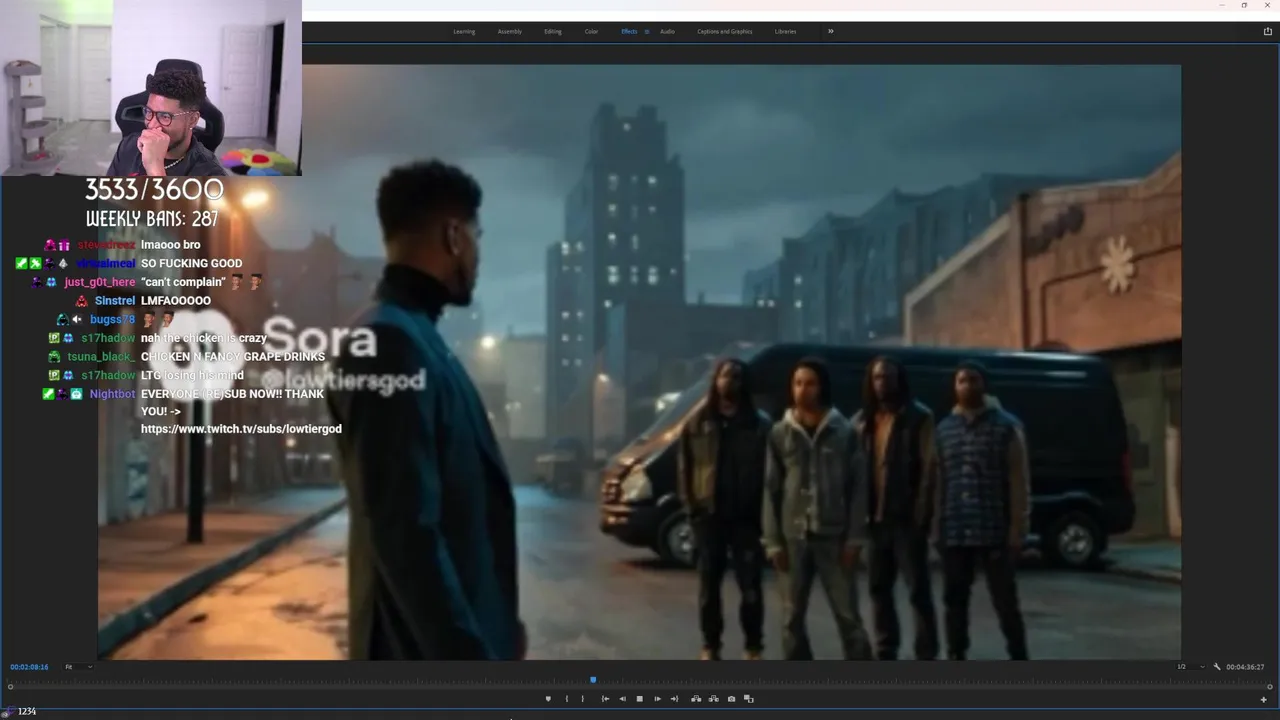
Task: Switch to the Learning workspace
Action: point(464,31)
